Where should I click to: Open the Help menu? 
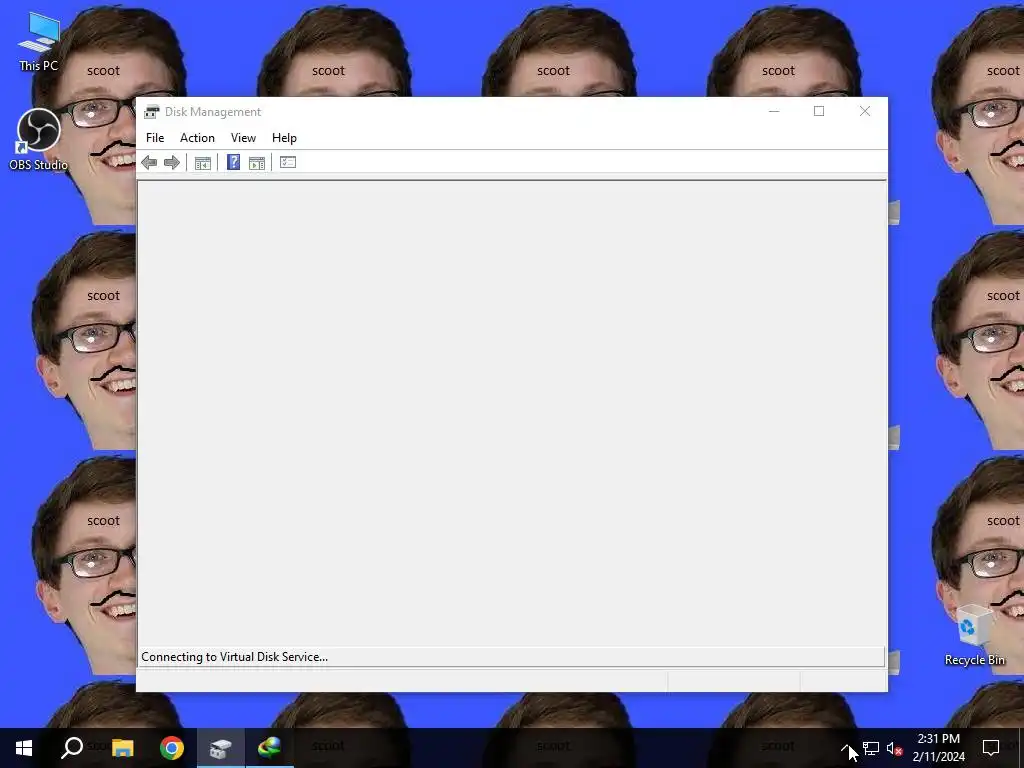coord(284,138)
